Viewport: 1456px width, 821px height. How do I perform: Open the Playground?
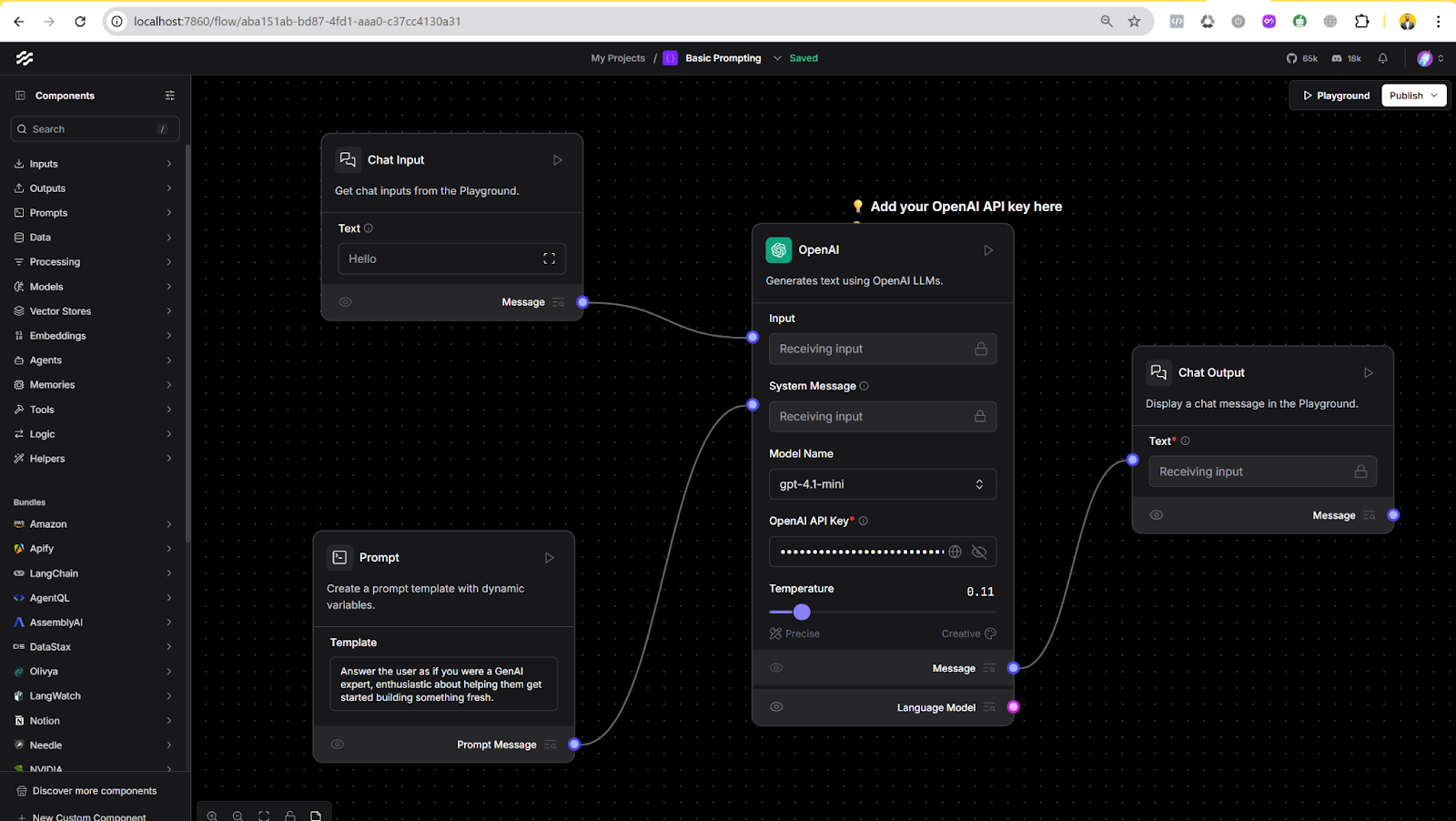pyautogui.click(x=1336, y=96)
